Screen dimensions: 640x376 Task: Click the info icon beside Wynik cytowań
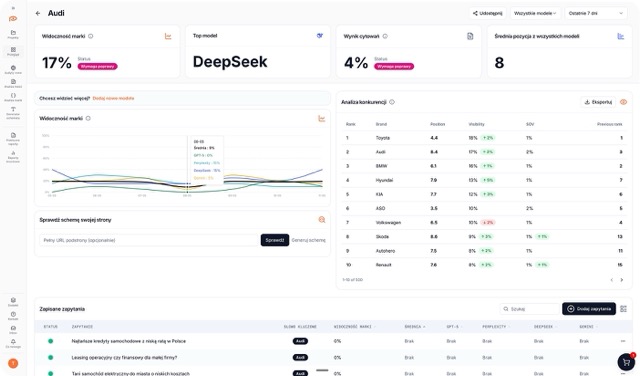coord(385,36)
